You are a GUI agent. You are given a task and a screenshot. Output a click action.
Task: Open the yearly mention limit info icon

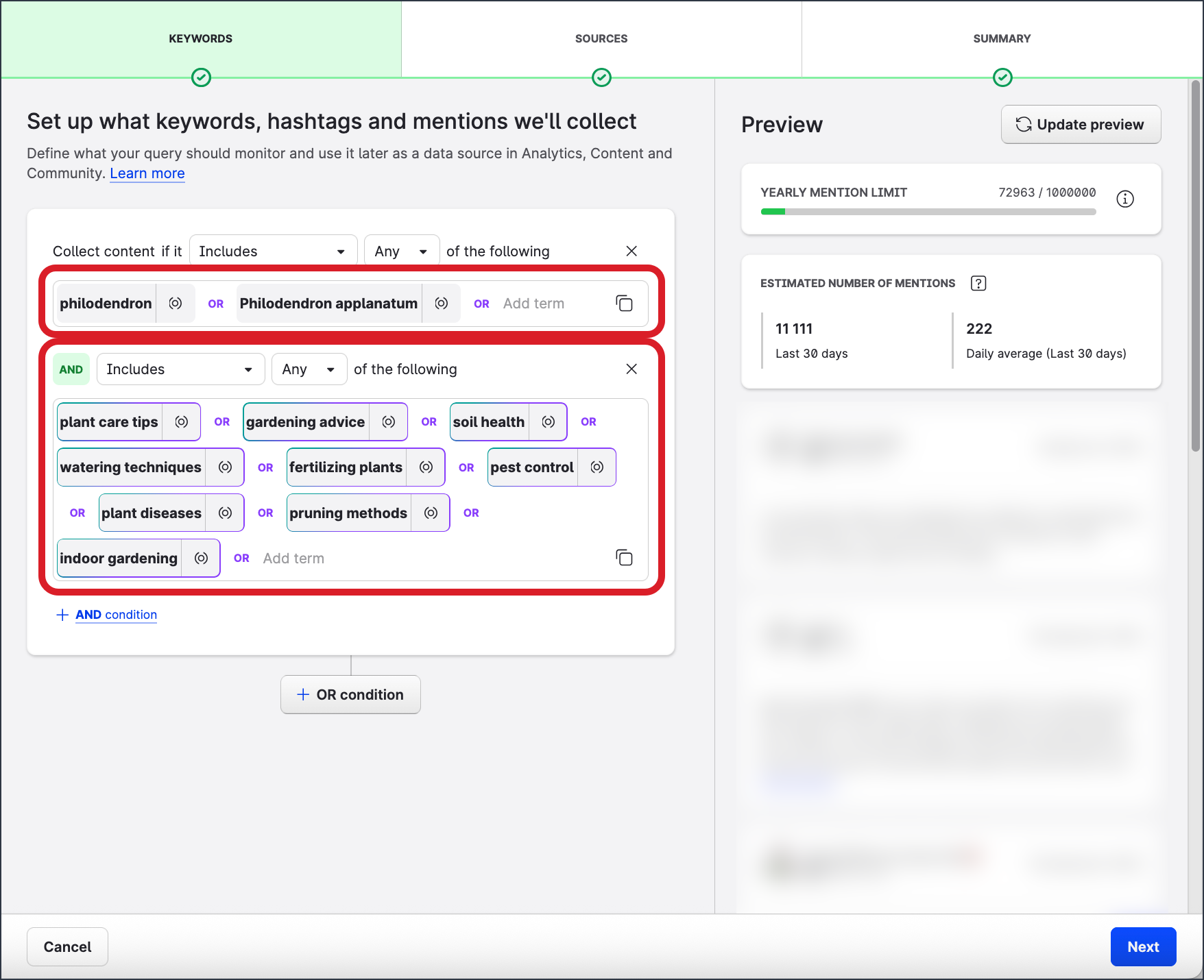pos(1125,199)
